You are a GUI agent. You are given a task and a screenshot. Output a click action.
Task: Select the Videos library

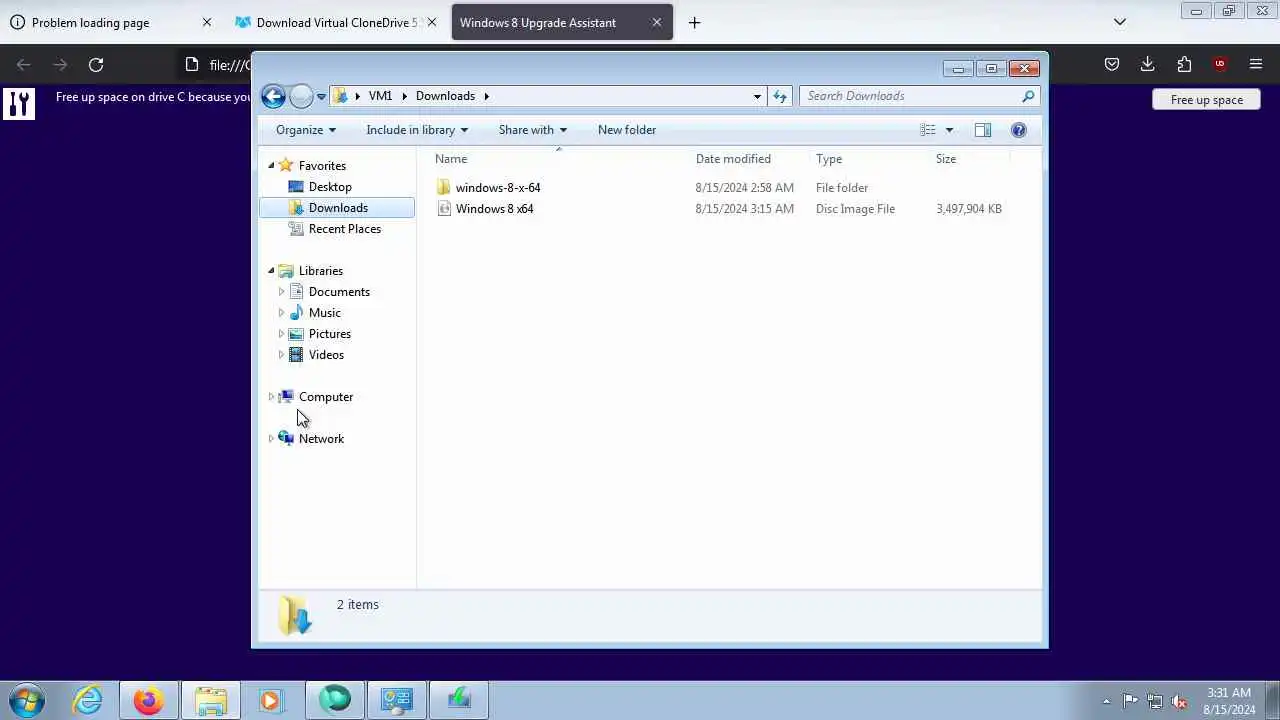[x=326, y=355]
